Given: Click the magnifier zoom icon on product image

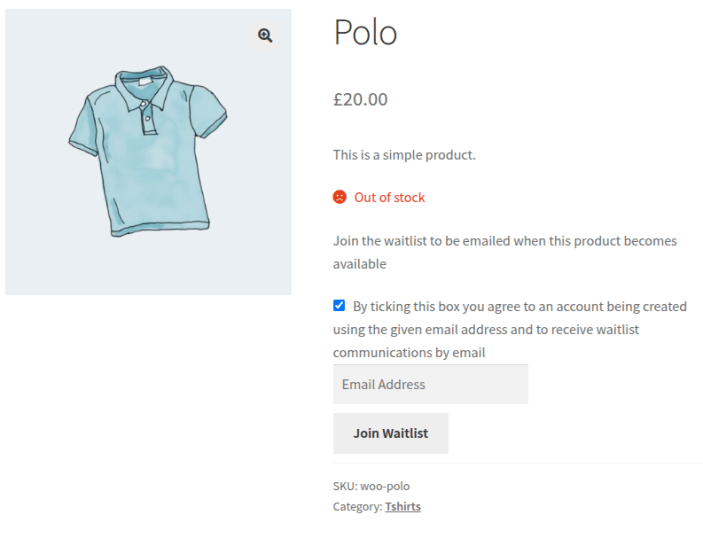Looking at the screenshot, I should (265, 36).
